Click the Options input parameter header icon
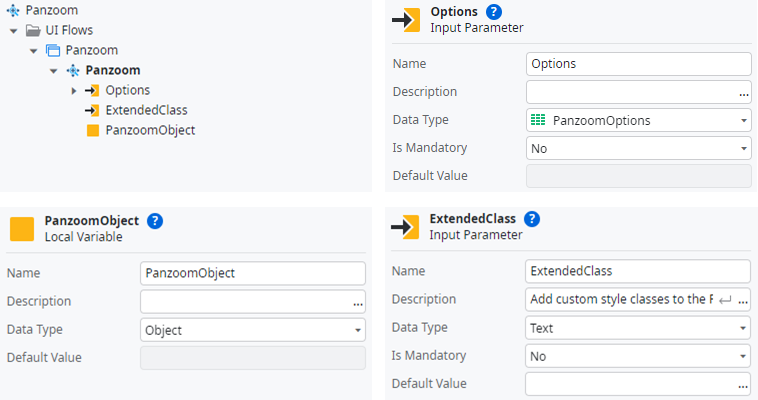The image size is (758, 400). [405, 20]
